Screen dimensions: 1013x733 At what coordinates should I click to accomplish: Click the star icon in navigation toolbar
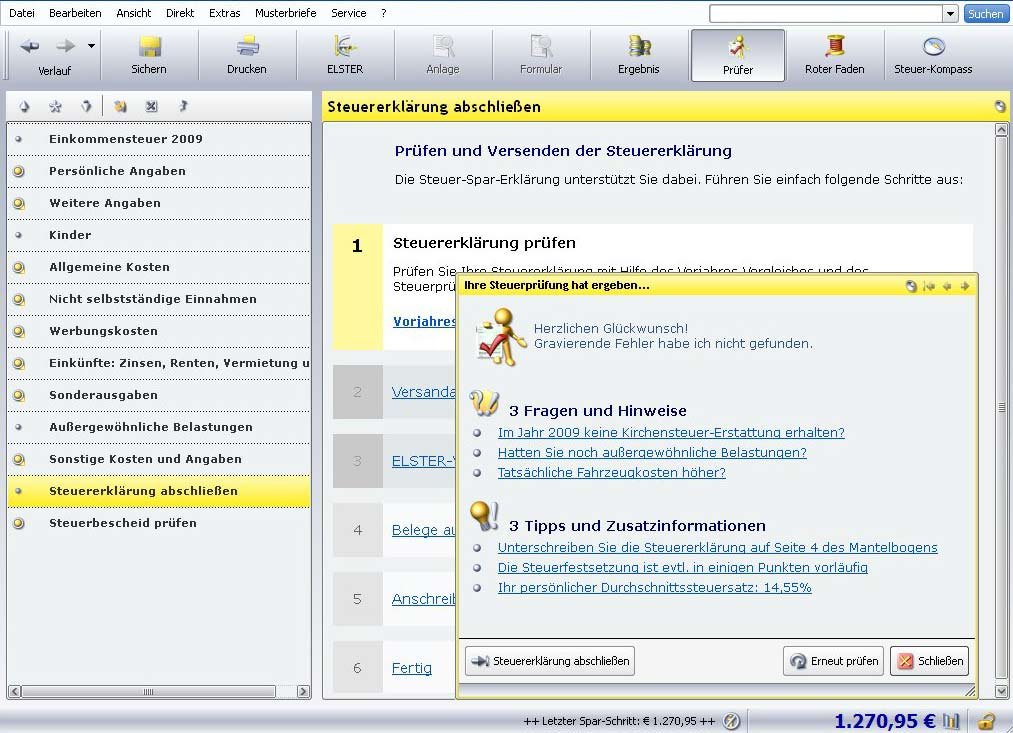pos(56,107)
